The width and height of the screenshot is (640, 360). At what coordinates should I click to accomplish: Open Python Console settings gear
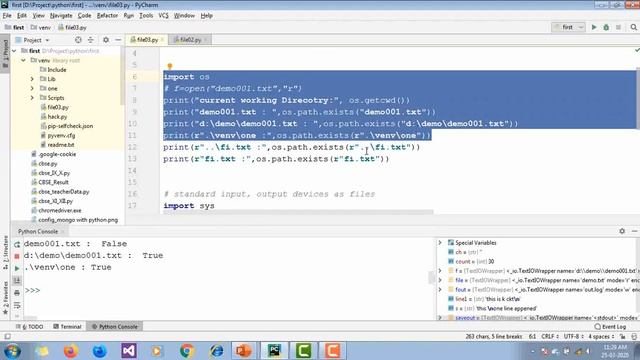[x=622, y=231]
